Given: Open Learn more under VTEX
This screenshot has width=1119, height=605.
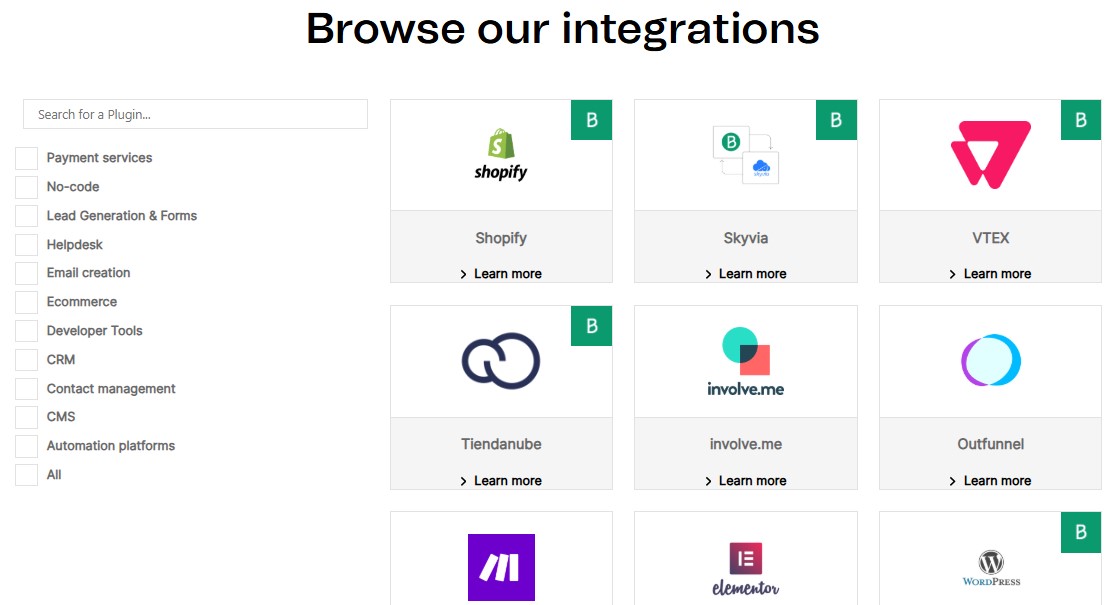Looking at the screenshot, I should pos(991,274).
